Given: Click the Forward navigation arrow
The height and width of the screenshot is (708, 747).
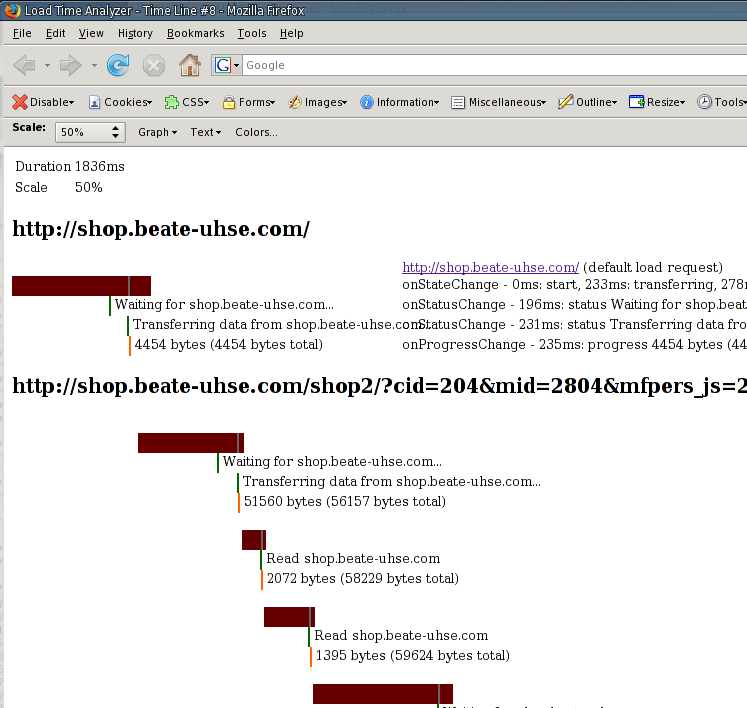Looking at the screenshot, I should point(71,65).
